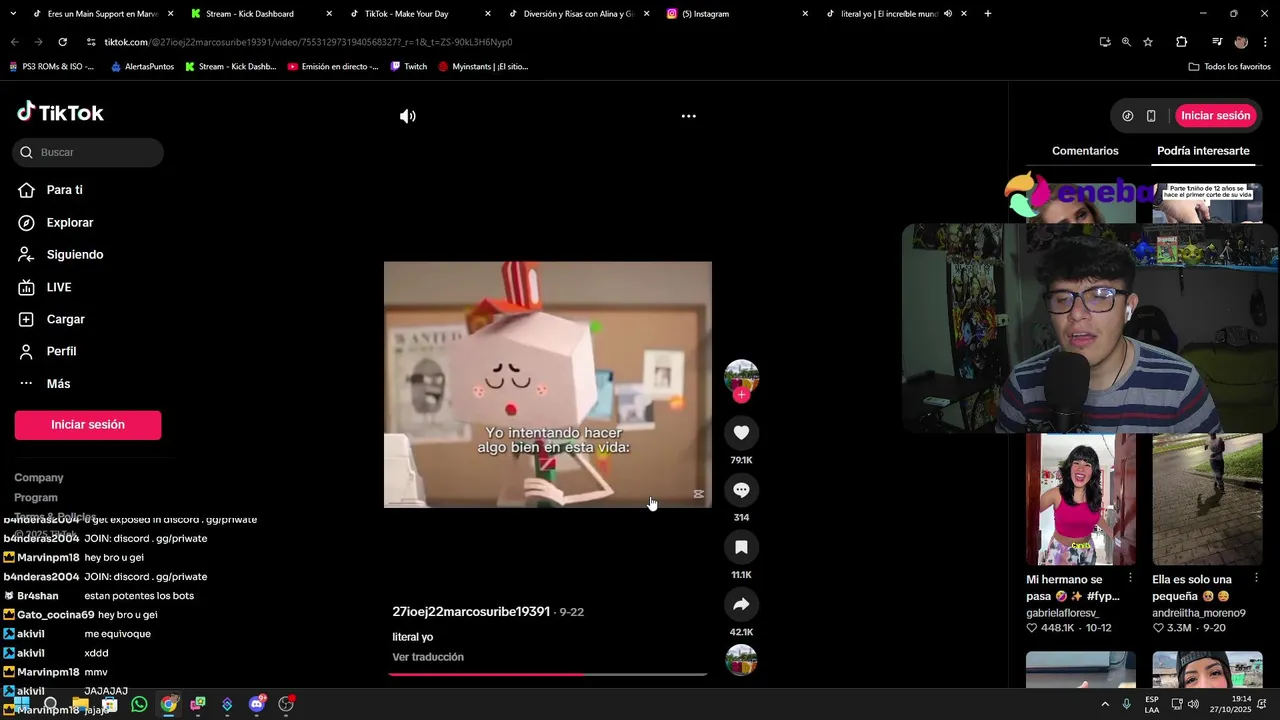Reload the page in Chrome
1280x720 pixels.
(62, 42)
